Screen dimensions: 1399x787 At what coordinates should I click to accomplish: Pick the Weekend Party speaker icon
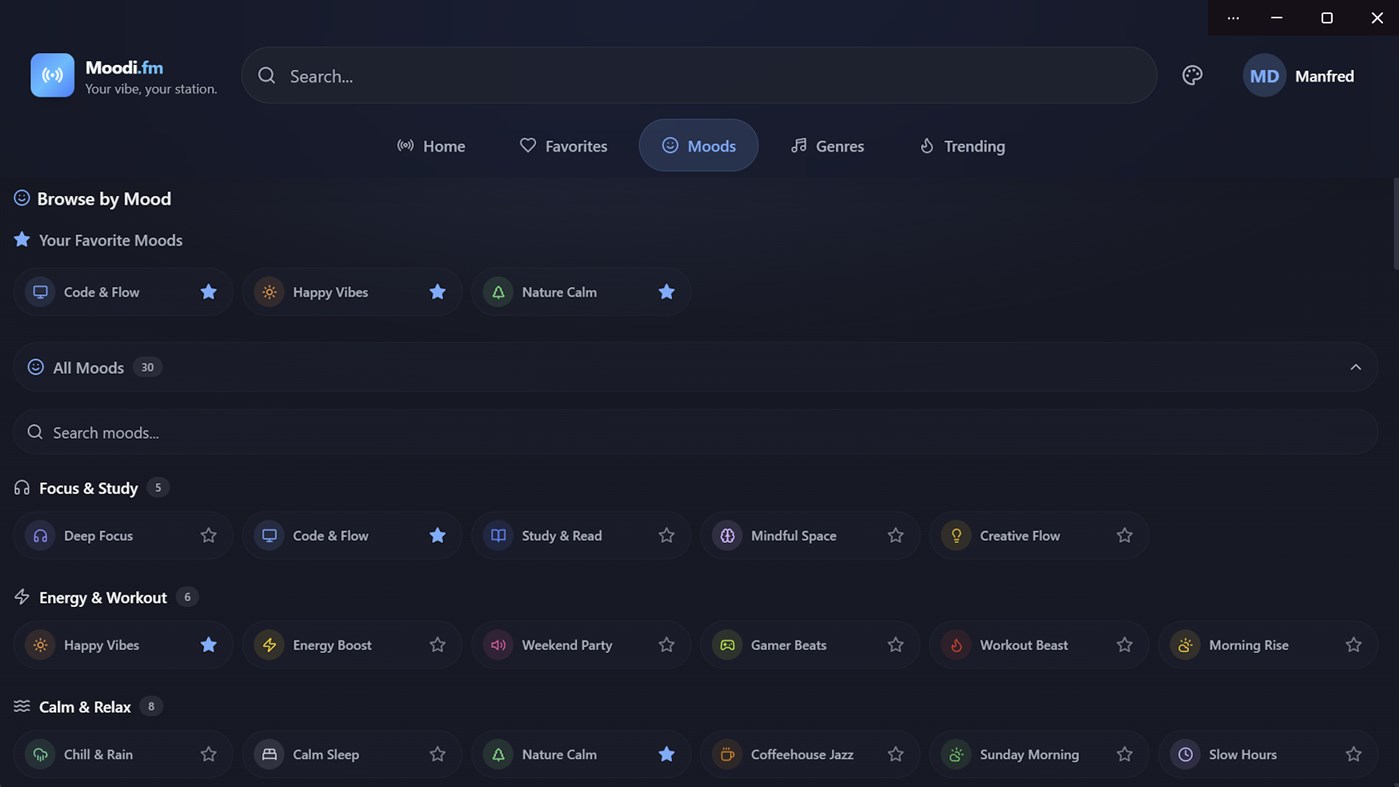[498, 645]
